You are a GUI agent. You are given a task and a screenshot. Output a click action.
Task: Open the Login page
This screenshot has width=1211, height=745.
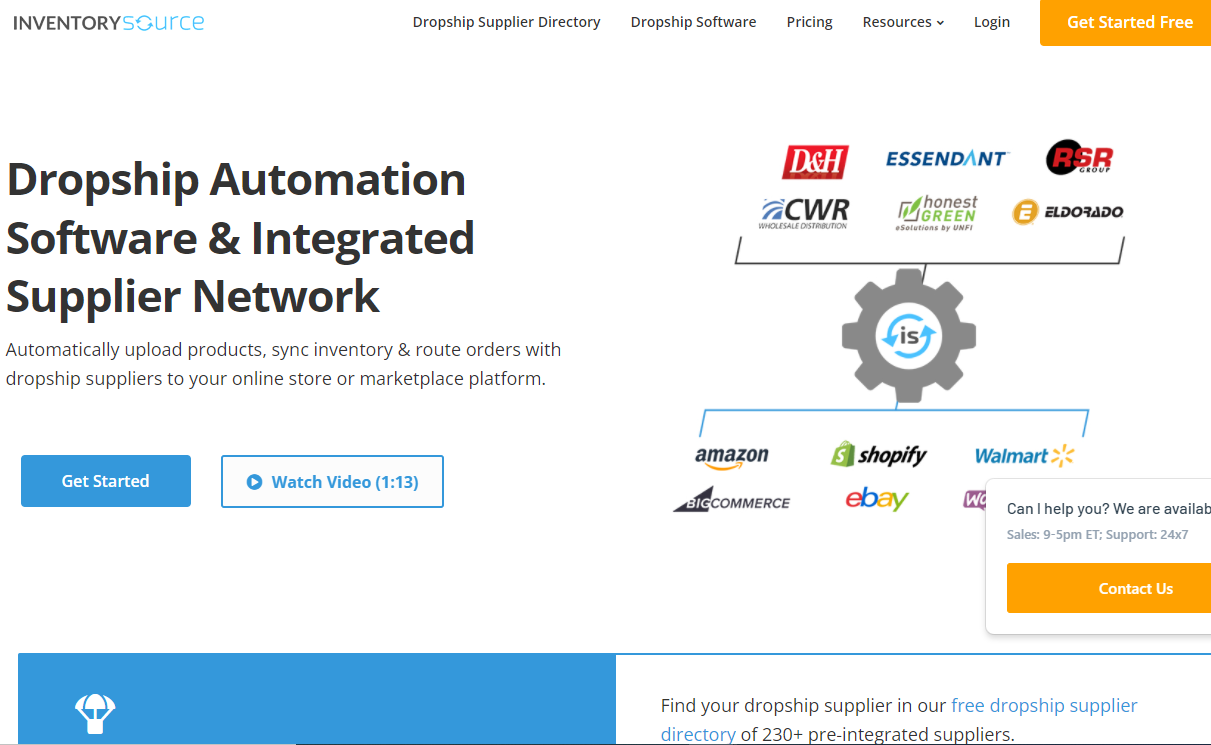[x=992, y=22]
